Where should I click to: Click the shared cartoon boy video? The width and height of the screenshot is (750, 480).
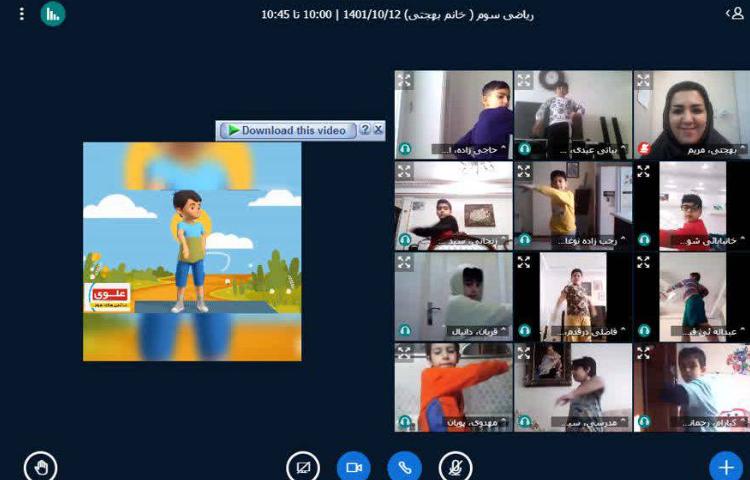[192, 251]
